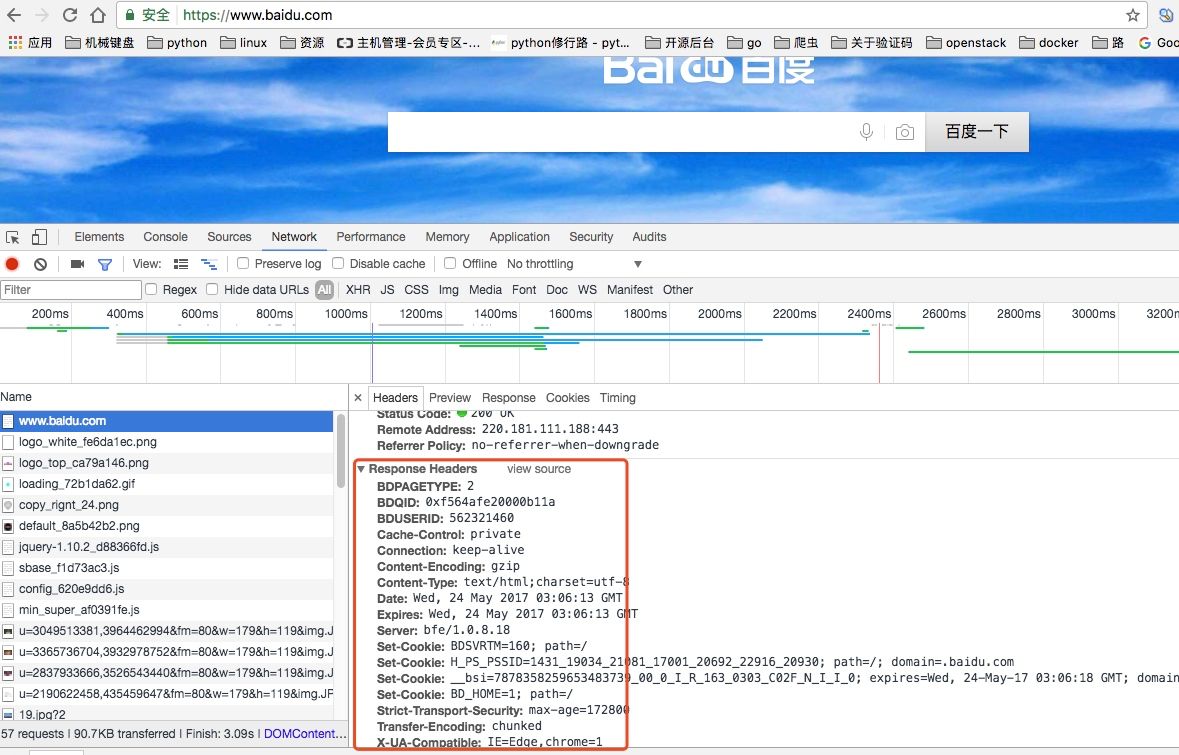Select the copy_rignt_24.png request
Screen dimensions: 1179x755
(166, 505)
